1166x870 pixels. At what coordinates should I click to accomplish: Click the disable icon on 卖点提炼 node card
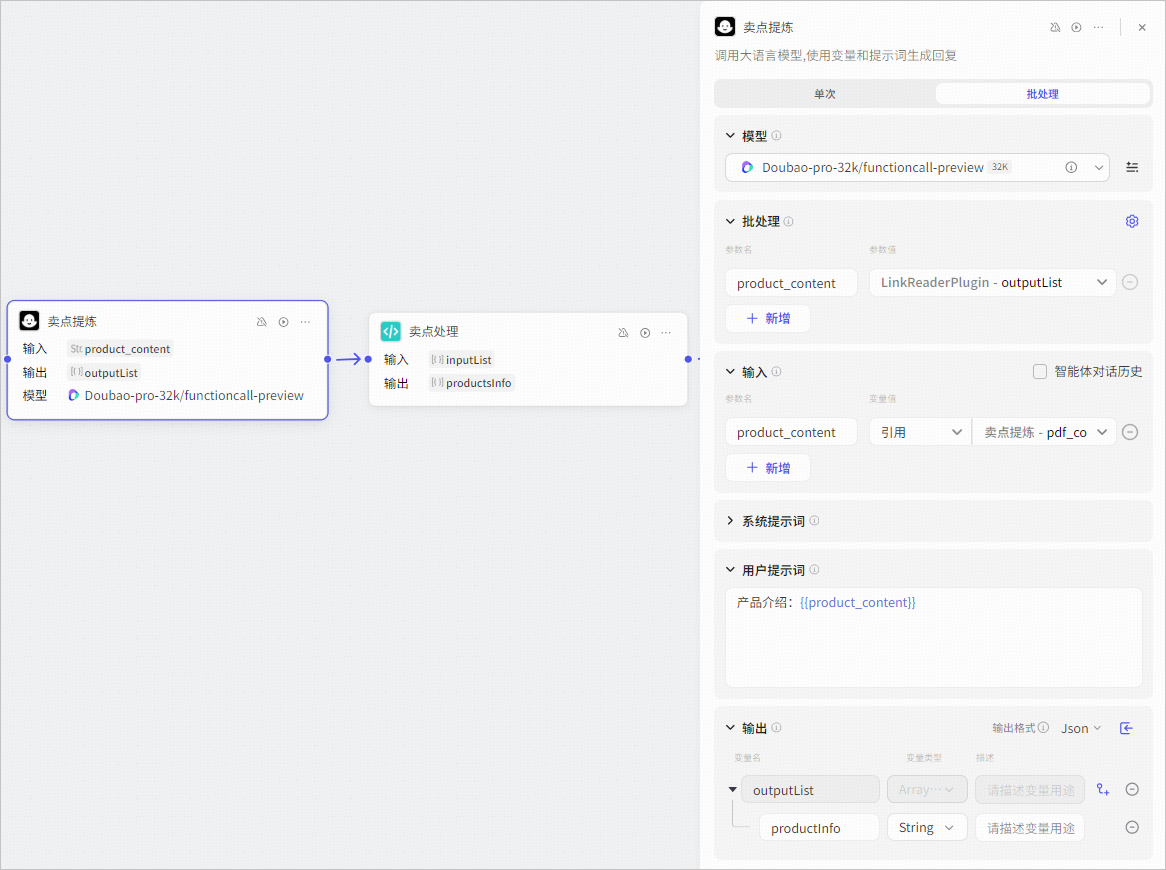262,322
